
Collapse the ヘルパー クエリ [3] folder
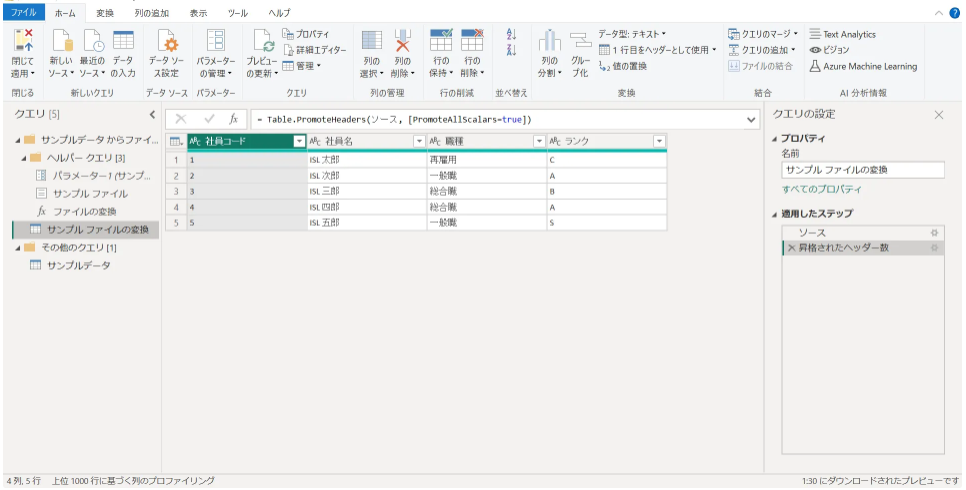(23, 158)
